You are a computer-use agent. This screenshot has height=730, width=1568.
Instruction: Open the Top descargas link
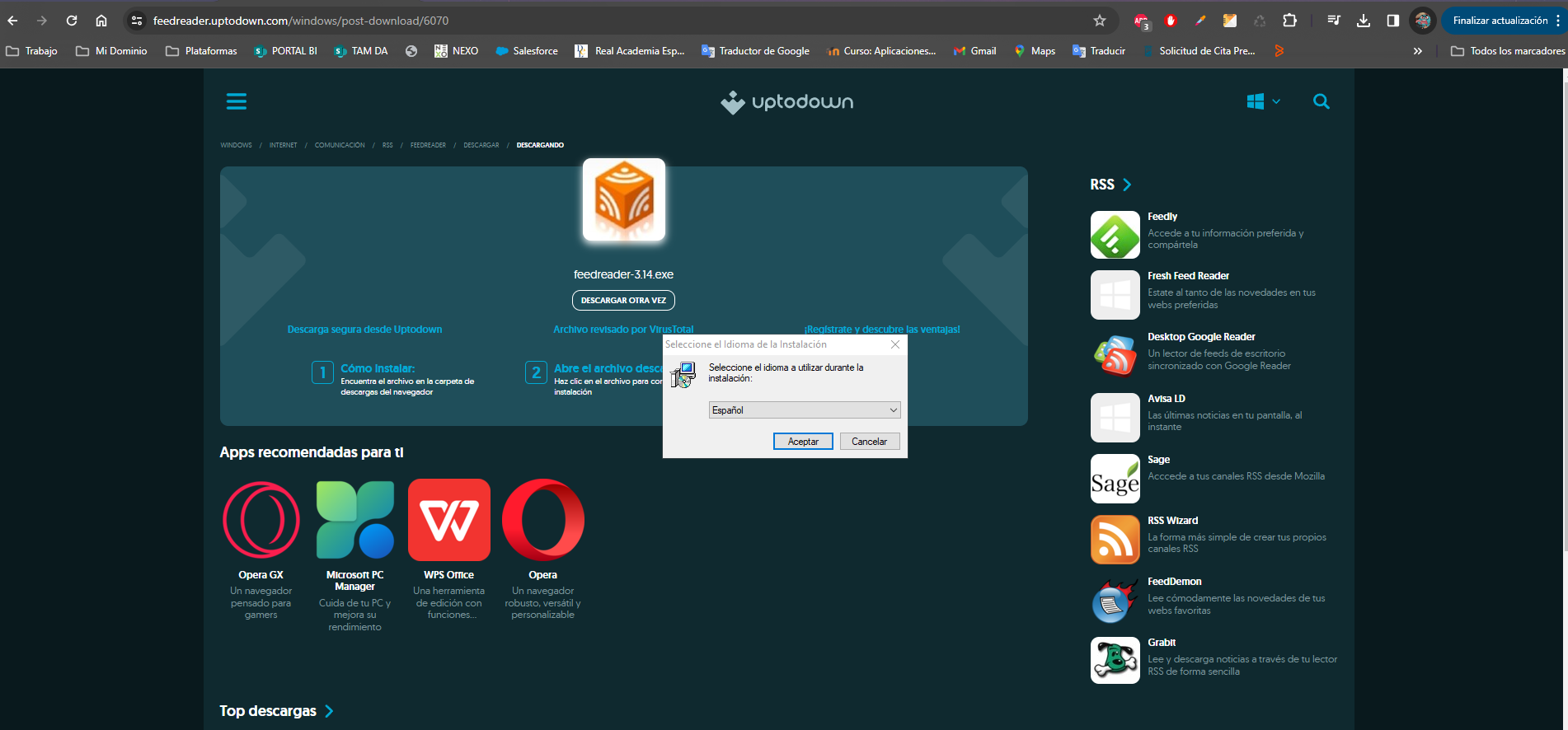275,711
